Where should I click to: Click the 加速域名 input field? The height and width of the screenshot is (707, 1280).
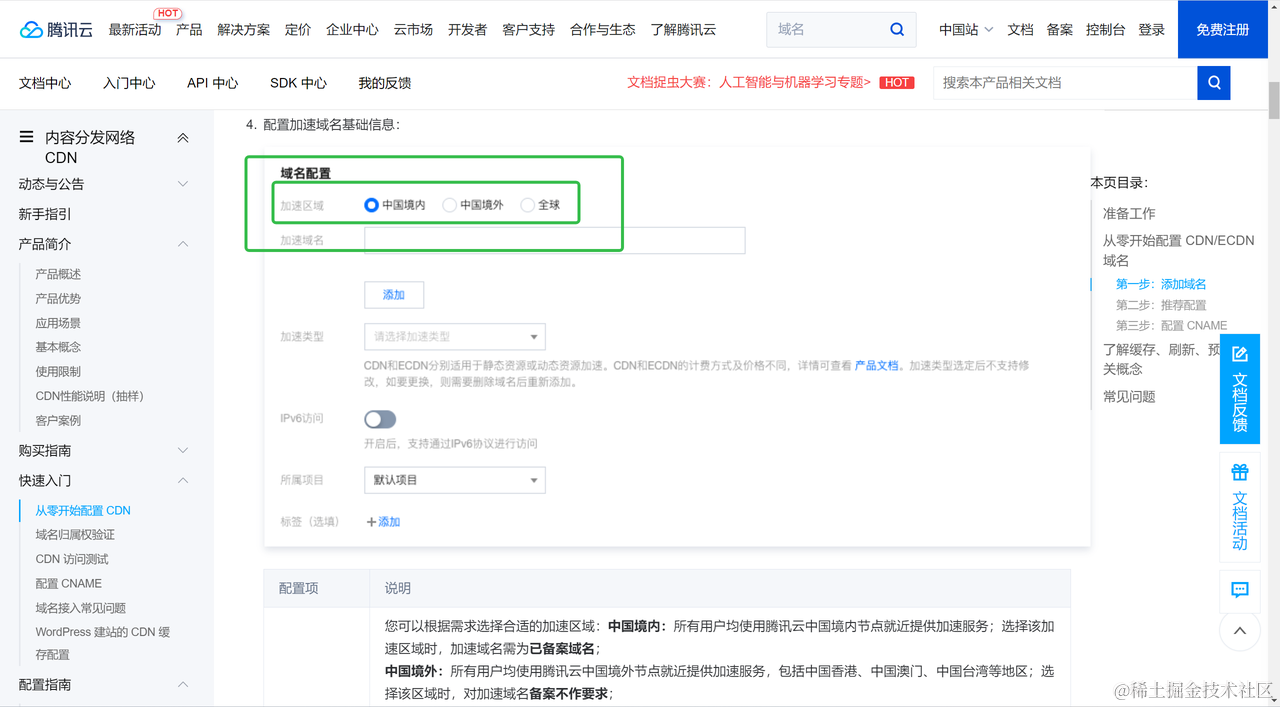point(555,241)
